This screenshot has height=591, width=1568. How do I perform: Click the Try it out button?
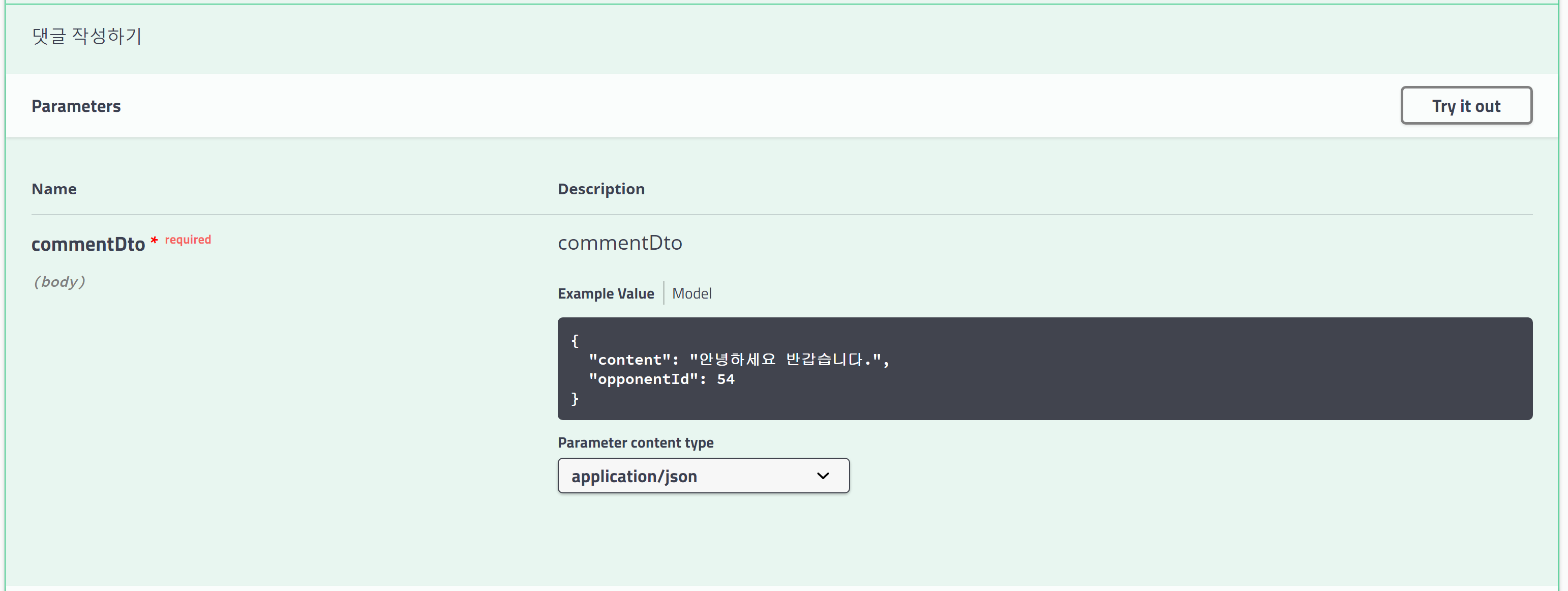[x=1465, y=105]
